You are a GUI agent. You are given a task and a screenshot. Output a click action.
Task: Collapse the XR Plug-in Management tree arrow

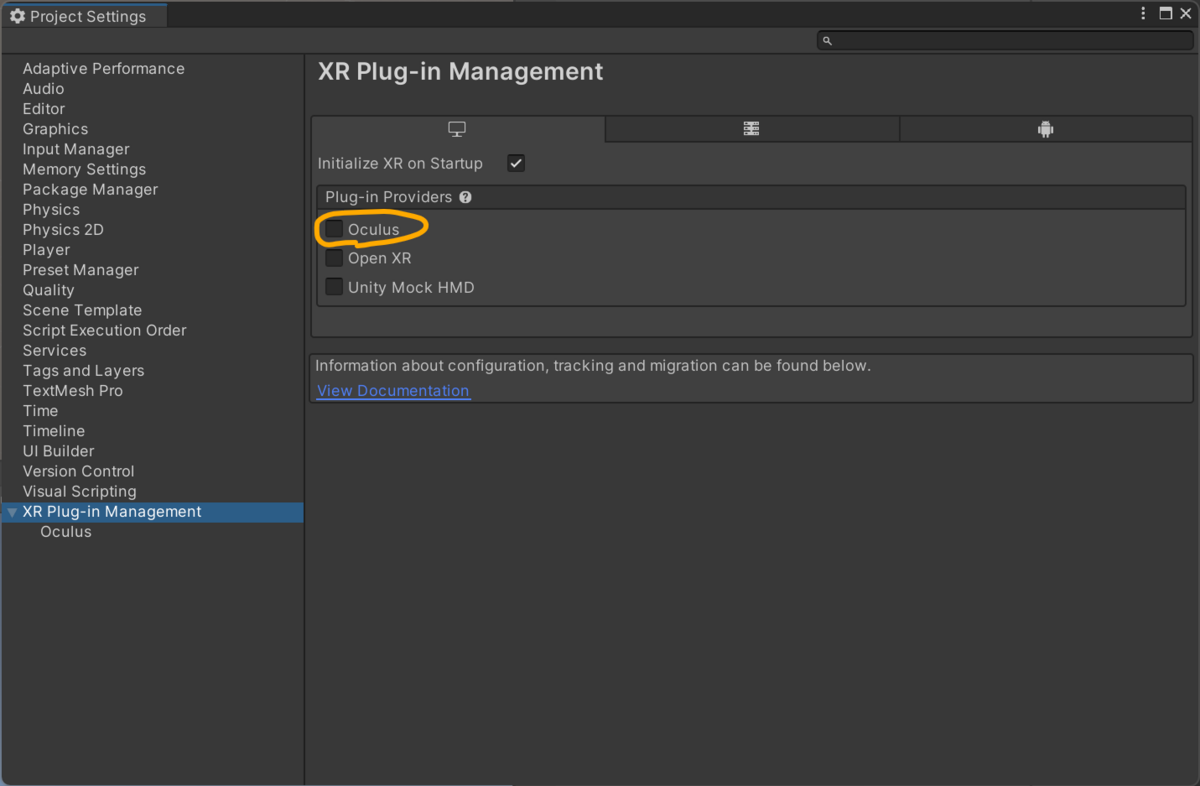pyautogui.click(x=12, y=512)
